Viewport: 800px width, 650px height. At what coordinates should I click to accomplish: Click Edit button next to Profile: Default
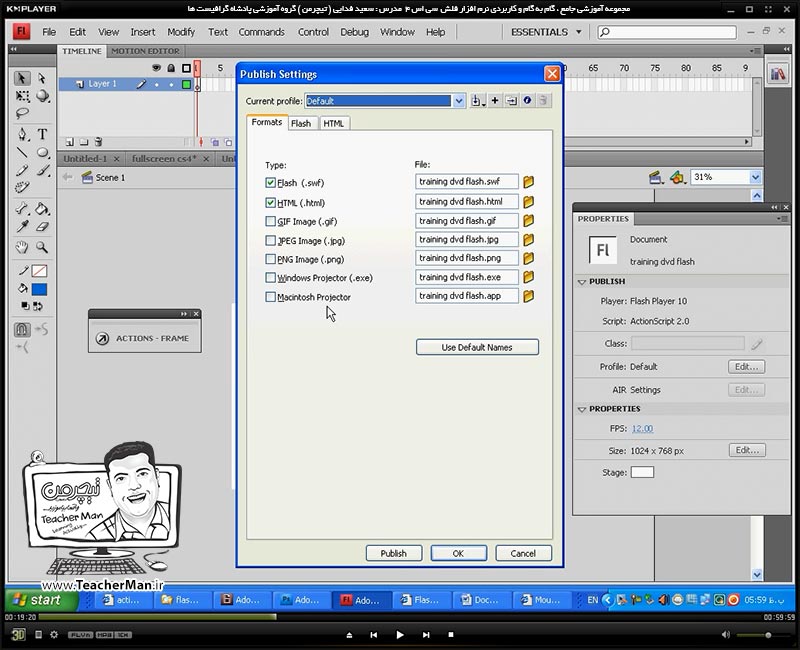click(746, 367)
